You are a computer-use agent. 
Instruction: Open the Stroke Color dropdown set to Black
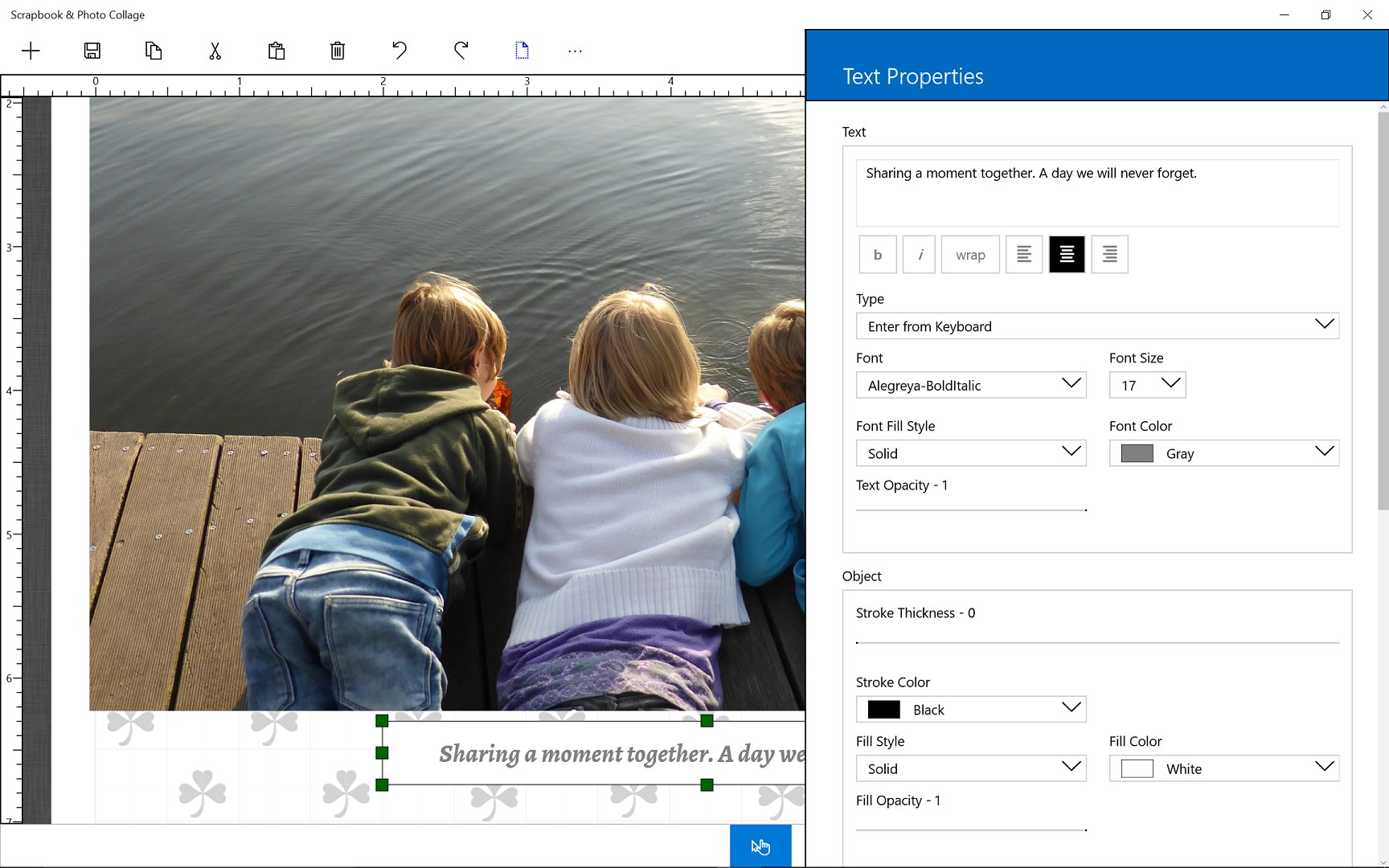pyautogui.click(x=971, y=709)
